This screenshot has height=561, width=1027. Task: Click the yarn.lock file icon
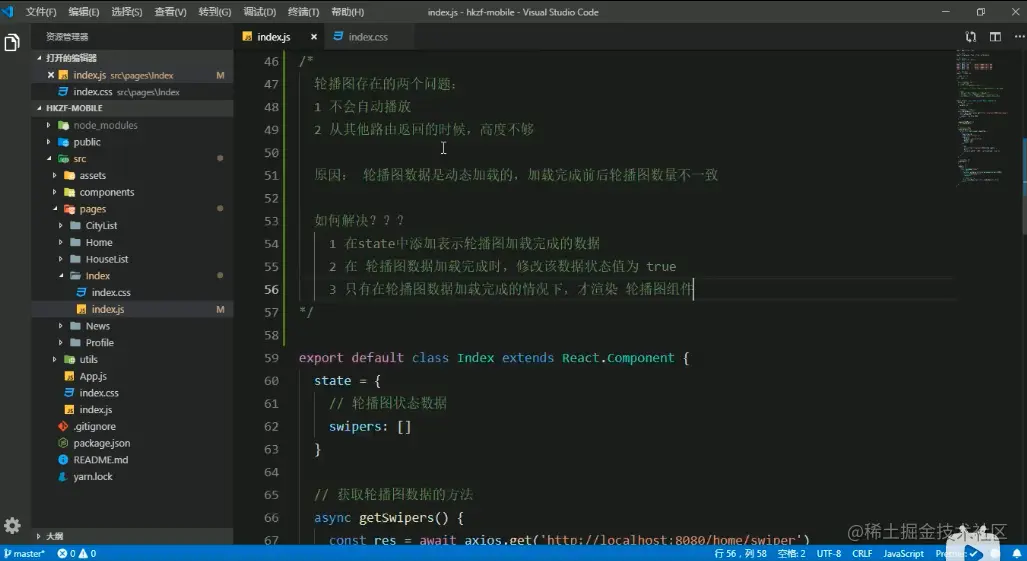click(x=63, y=477)
